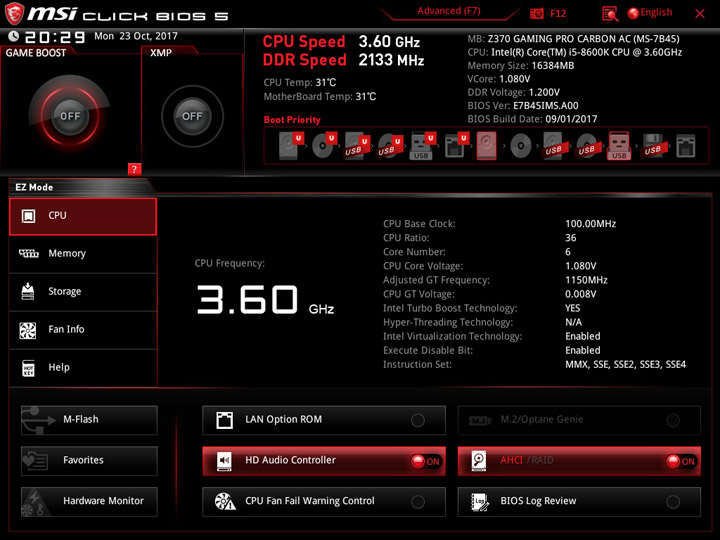720x540 pixels.
Task: Enable CPU Fan Fail Warning Control switch
Action: point(418,502)
